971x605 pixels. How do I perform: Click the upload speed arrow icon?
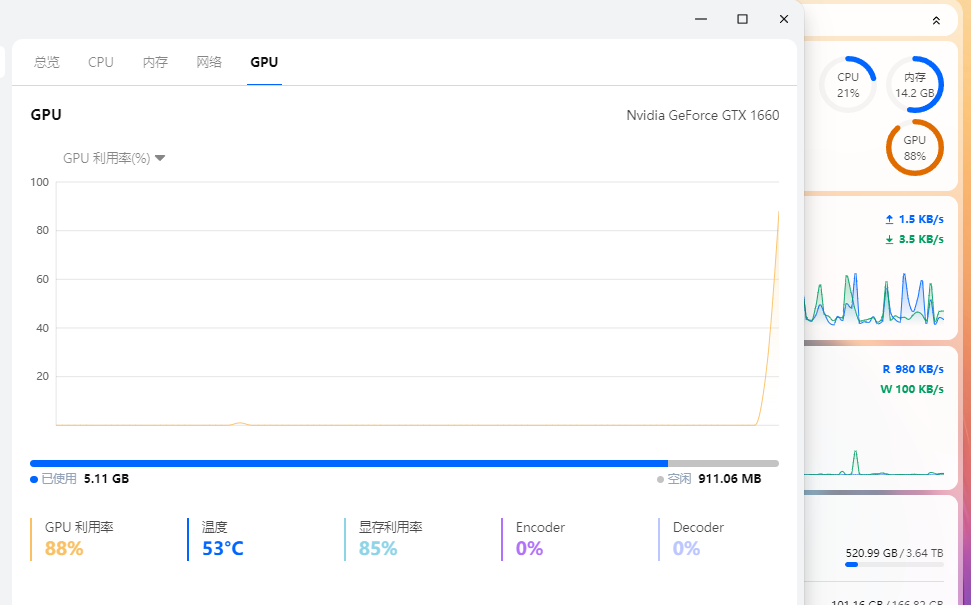click(x=888, y=219)
